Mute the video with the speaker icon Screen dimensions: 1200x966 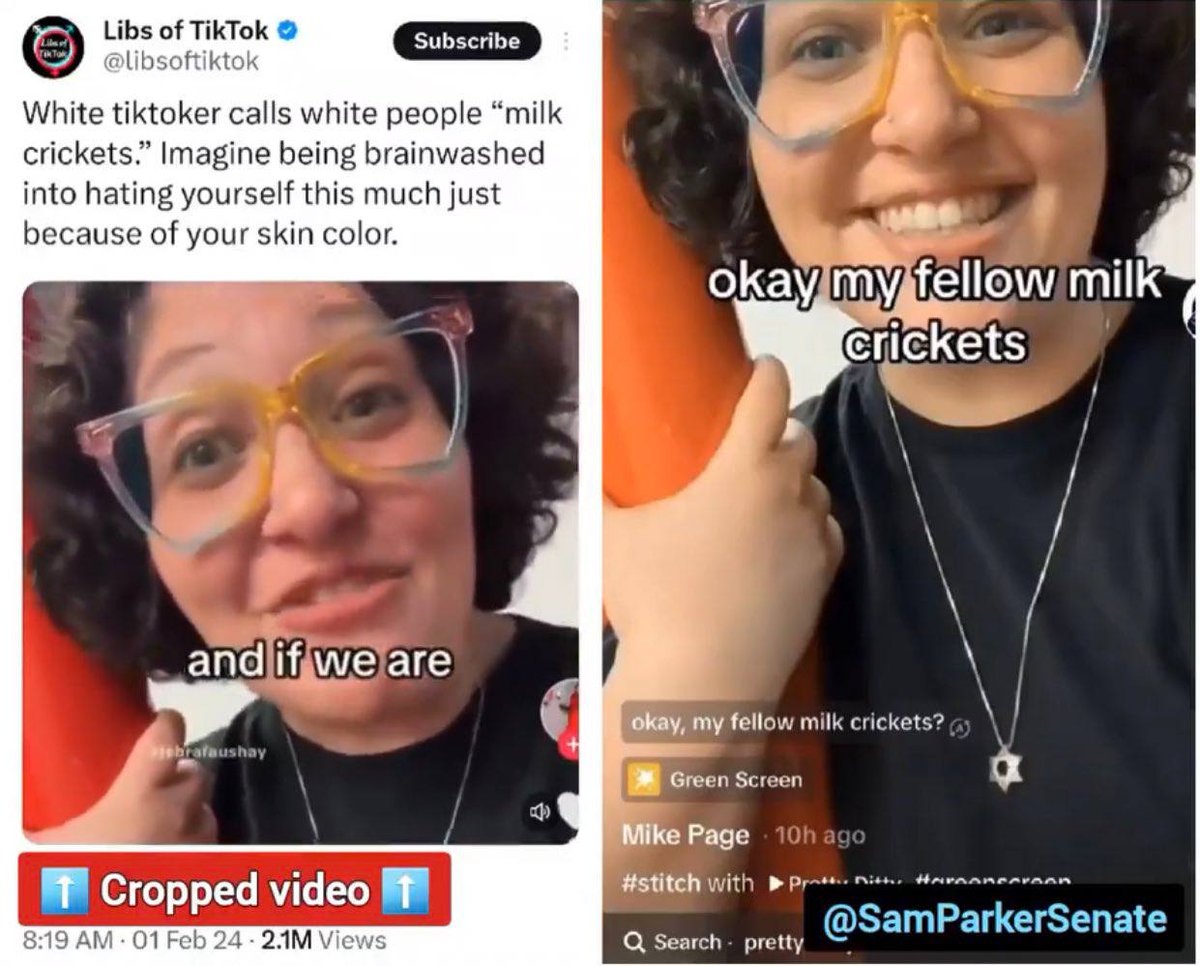539,812
